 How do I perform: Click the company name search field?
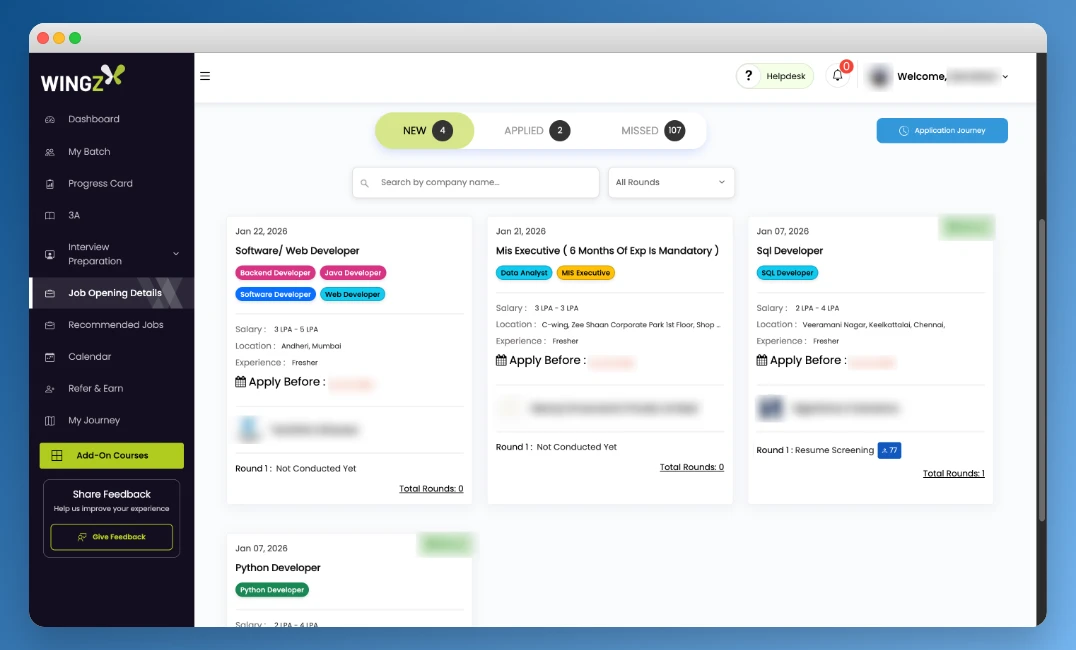475,182
